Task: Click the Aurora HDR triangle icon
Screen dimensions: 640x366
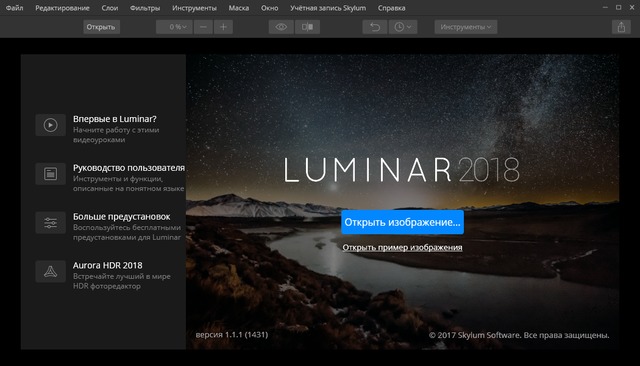Action: click(50, 271)
